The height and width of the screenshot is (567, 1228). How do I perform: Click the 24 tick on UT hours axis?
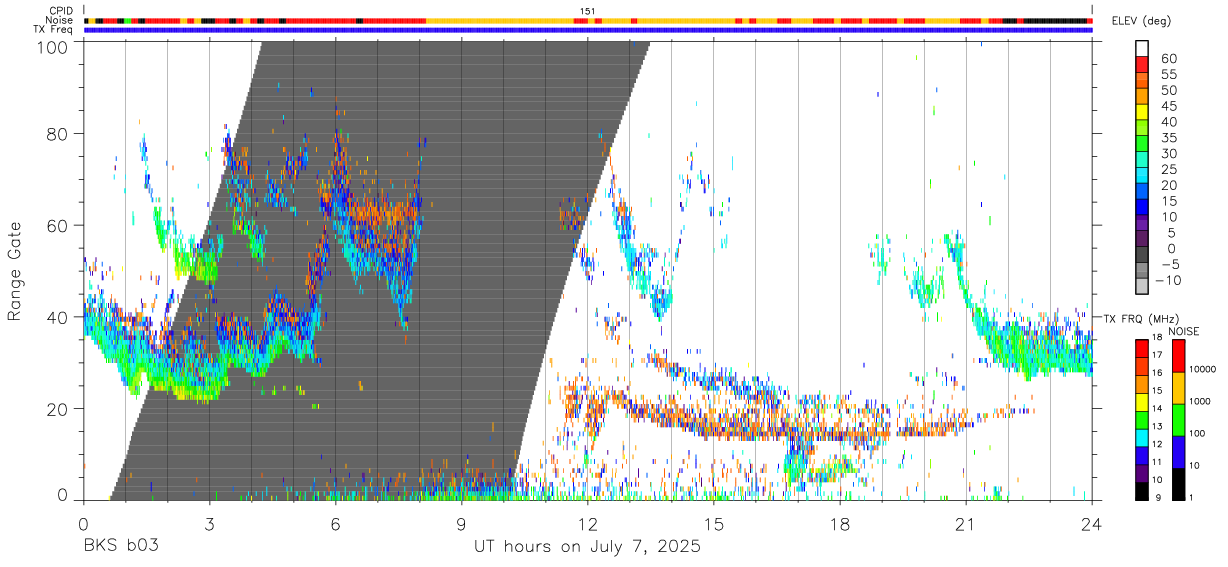click(1092, 523)
